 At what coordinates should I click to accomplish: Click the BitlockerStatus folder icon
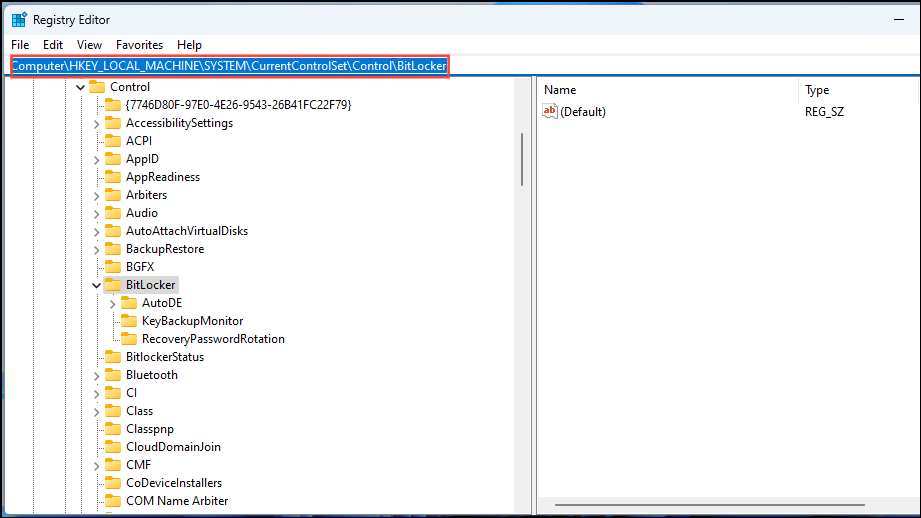(x=113, y=357)
